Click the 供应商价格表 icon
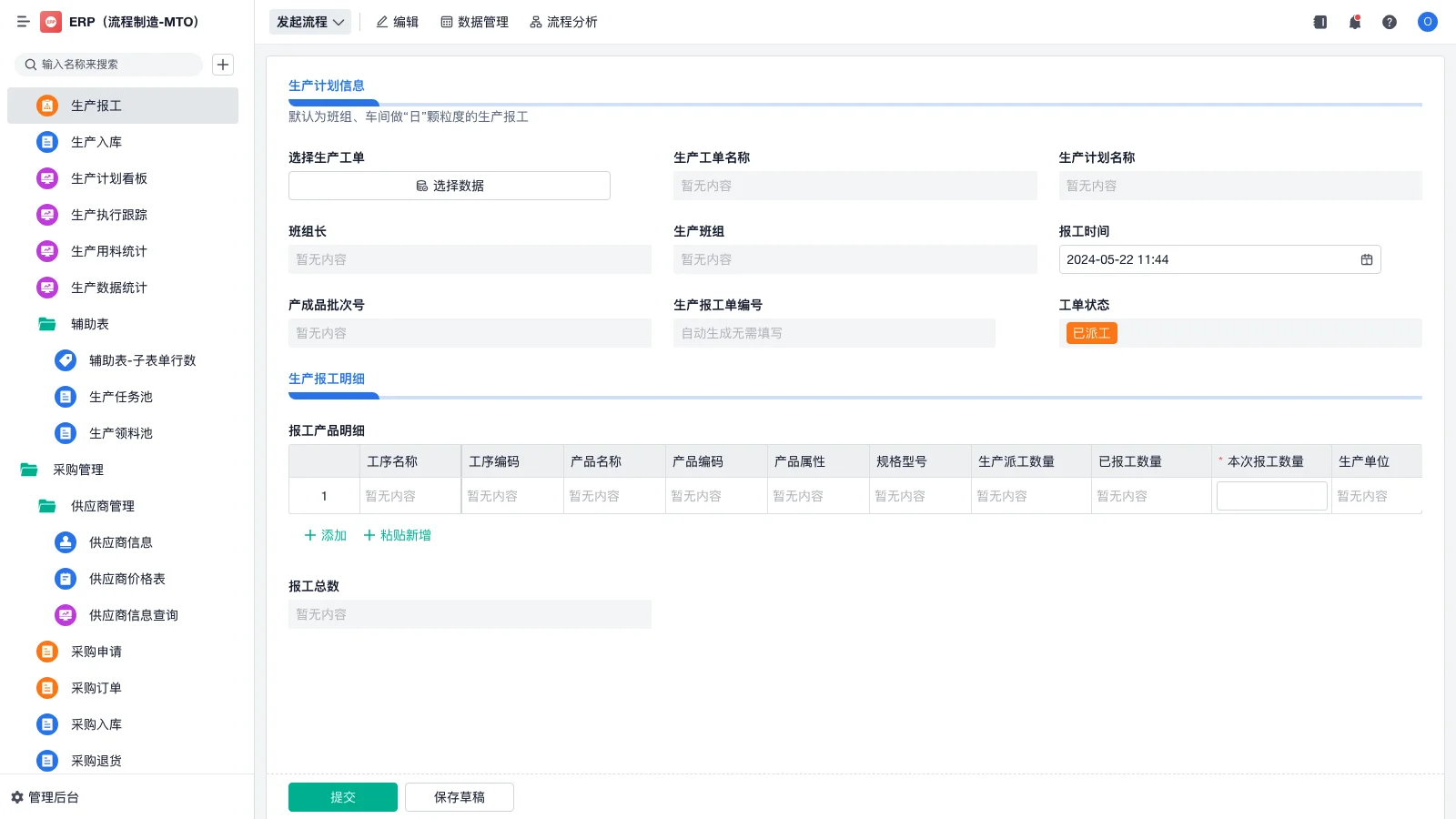This screenshot has width=1456, height=819. [x=66, y=579]
